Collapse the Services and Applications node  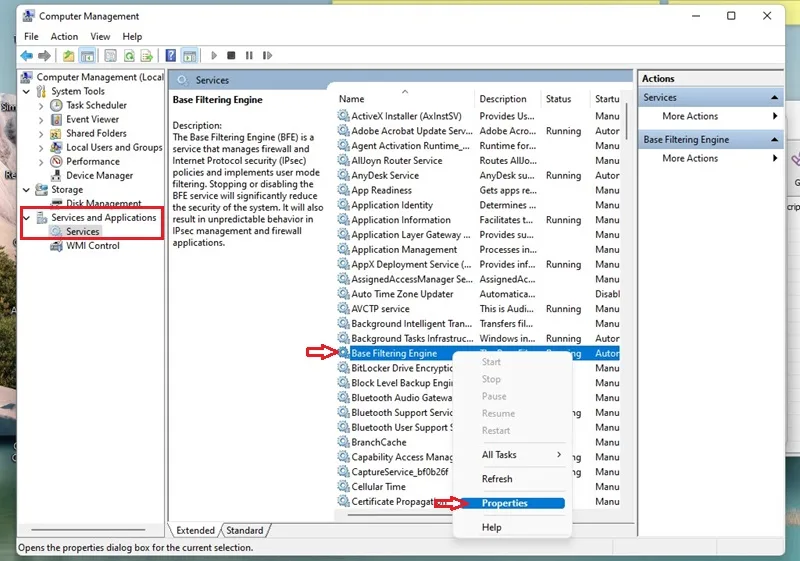[x=27, y=218]
